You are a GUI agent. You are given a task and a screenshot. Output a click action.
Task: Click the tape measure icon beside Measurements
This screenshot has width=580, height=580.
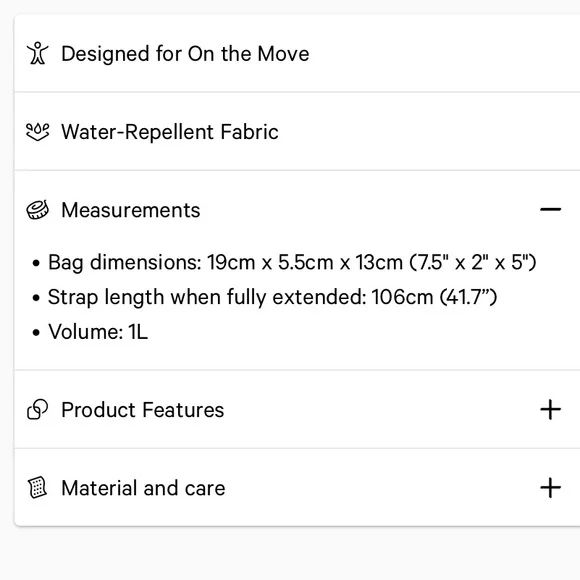click(x=37, y=210)
